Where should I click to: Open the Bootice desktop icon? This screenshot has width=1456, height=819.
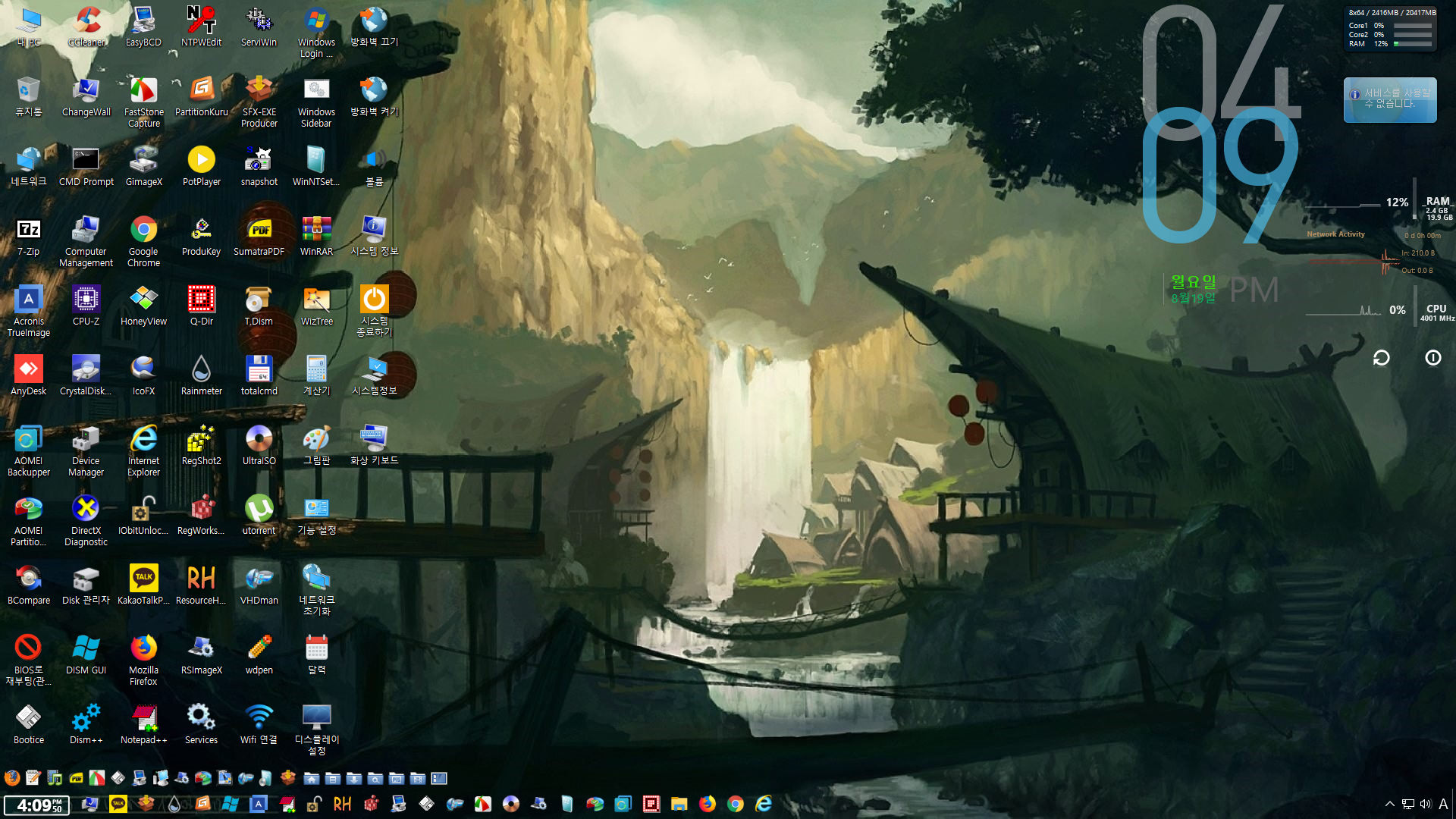(x=29, y=724)
